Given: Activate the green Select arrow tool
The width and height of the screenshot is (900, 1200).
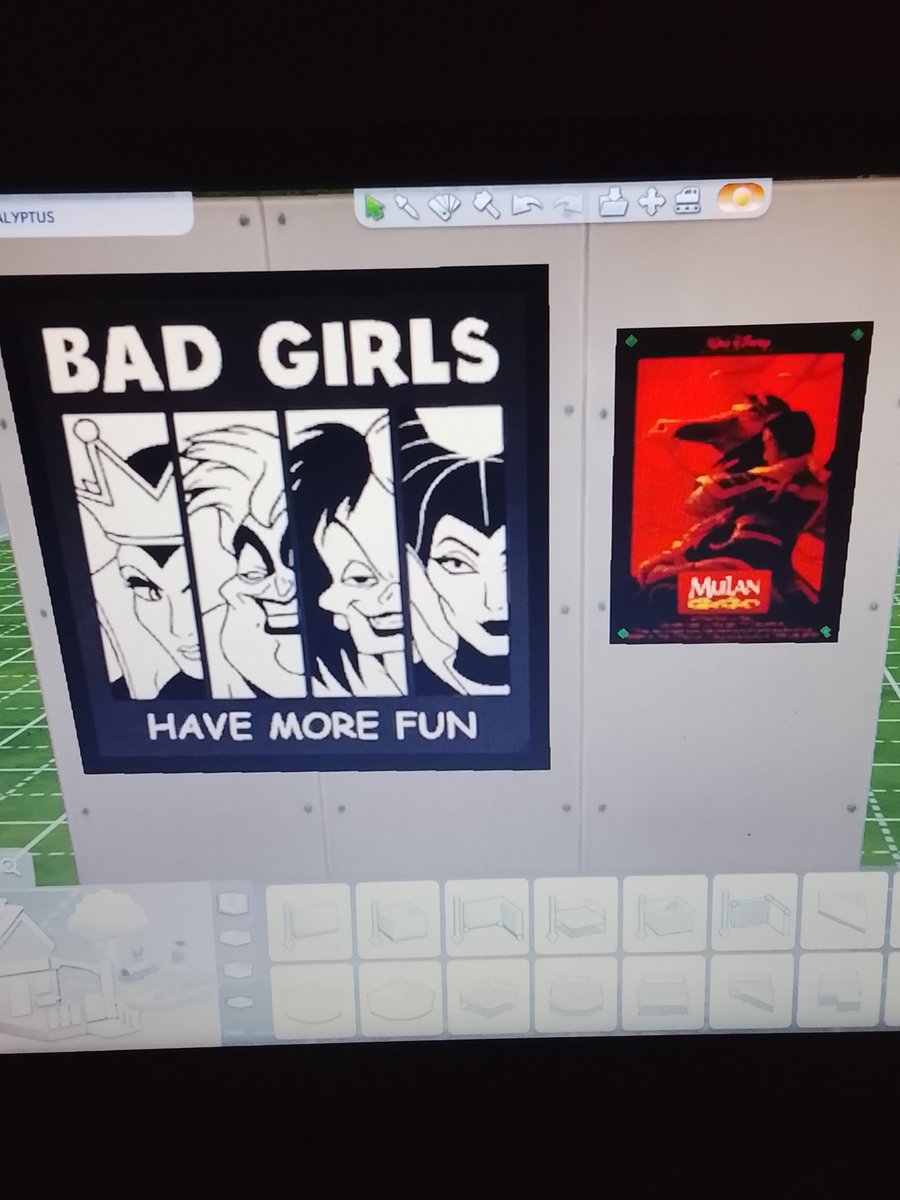Looking at the screenshot, I should (375, 207).
